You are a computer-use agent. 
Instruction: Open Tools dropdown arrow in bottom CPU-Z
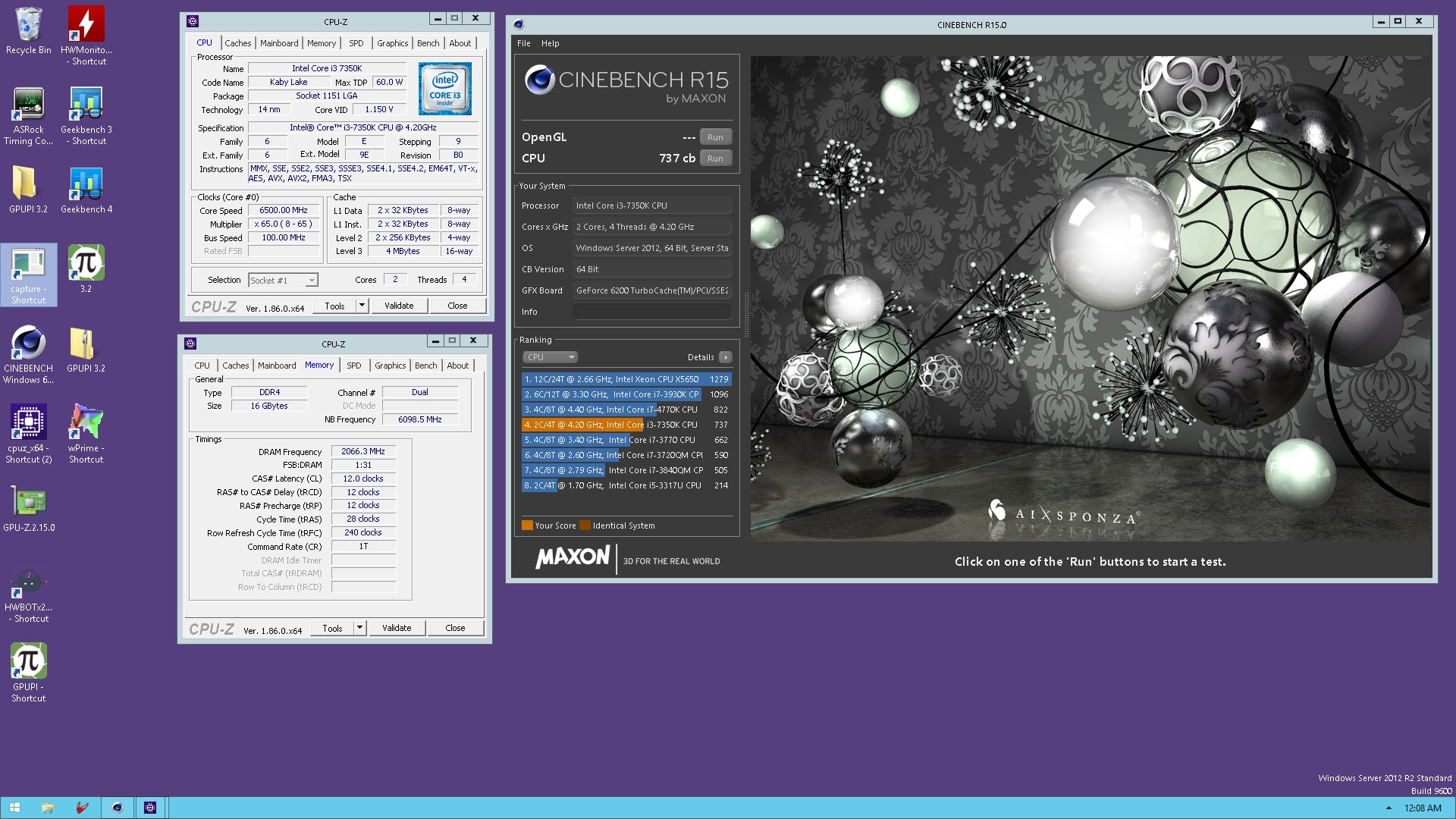tap(359, 628)
